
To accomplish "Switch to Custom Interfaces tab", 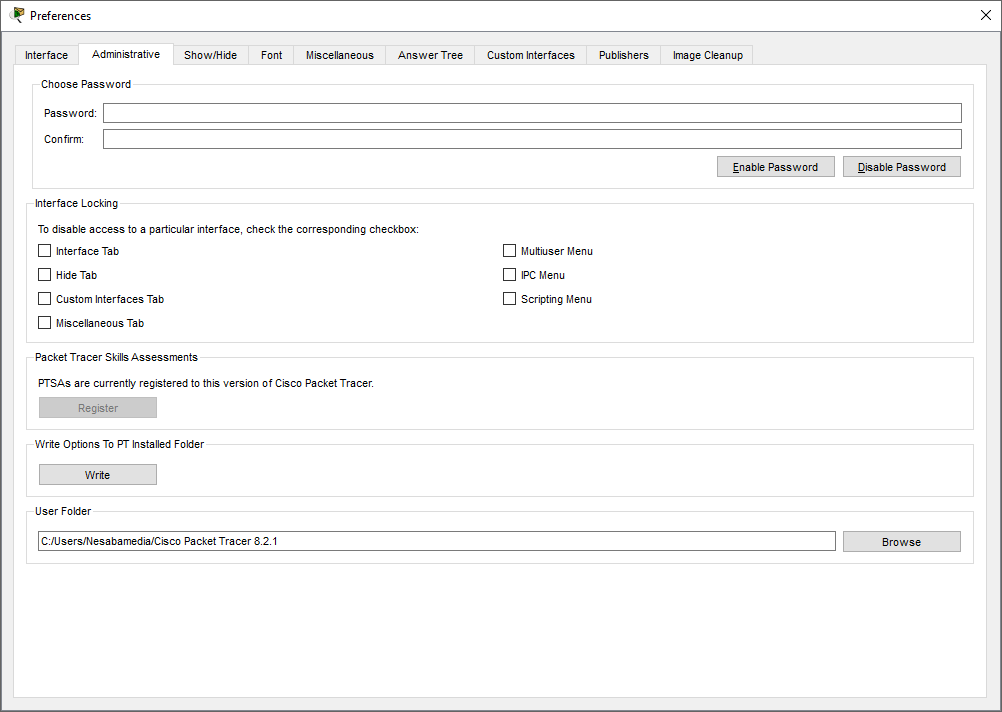I will pos(531,55).
